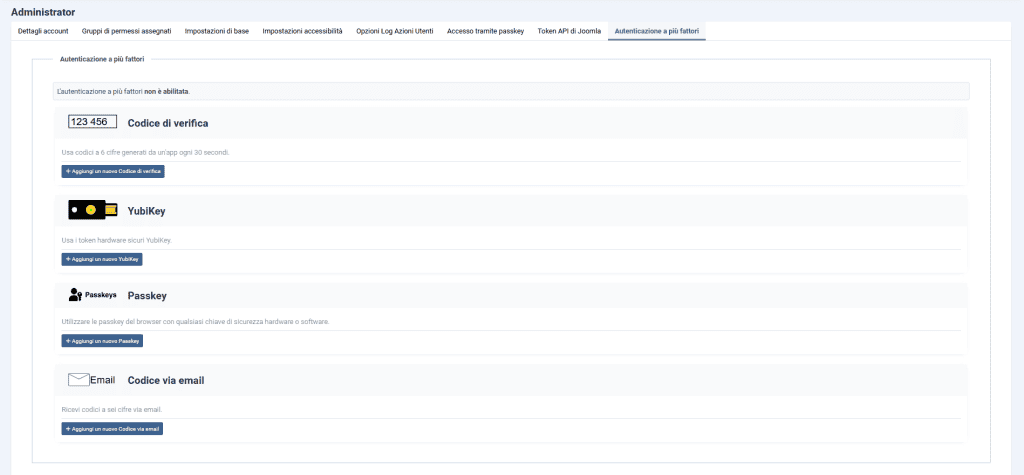The height and width of the screenshot is (475, 1024).
Task: Open Accesso tramite passkey tab
Action: pyautogui.click(x=485, y=32)
